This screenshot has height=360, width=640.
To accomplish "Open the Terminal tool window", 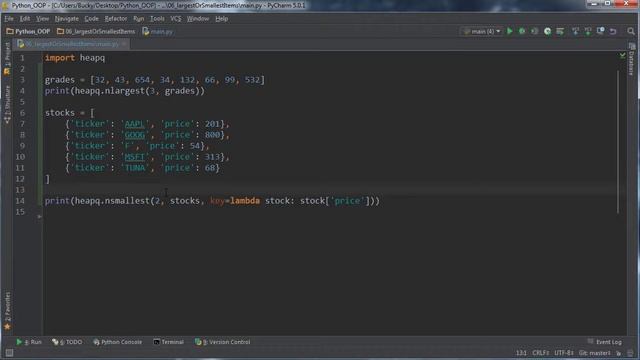I will 169,342.
